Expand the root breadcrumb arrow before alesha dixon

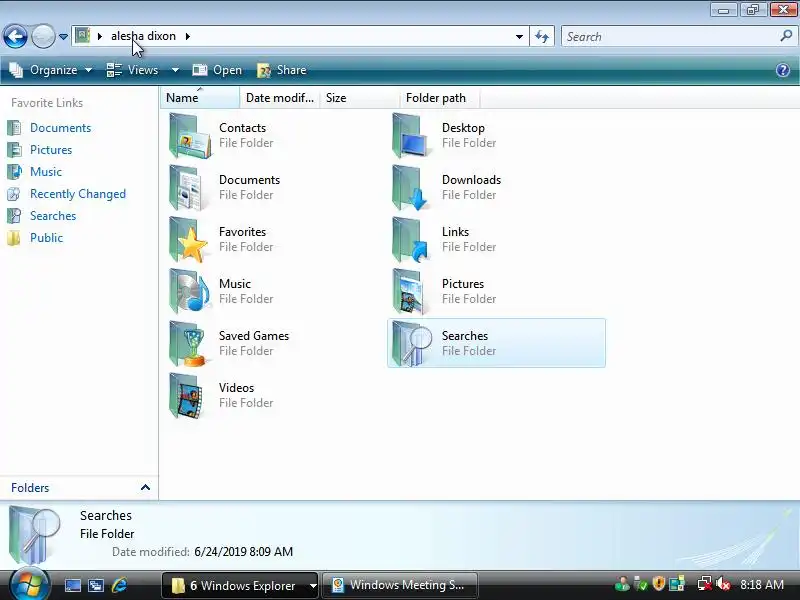[99, 36]
